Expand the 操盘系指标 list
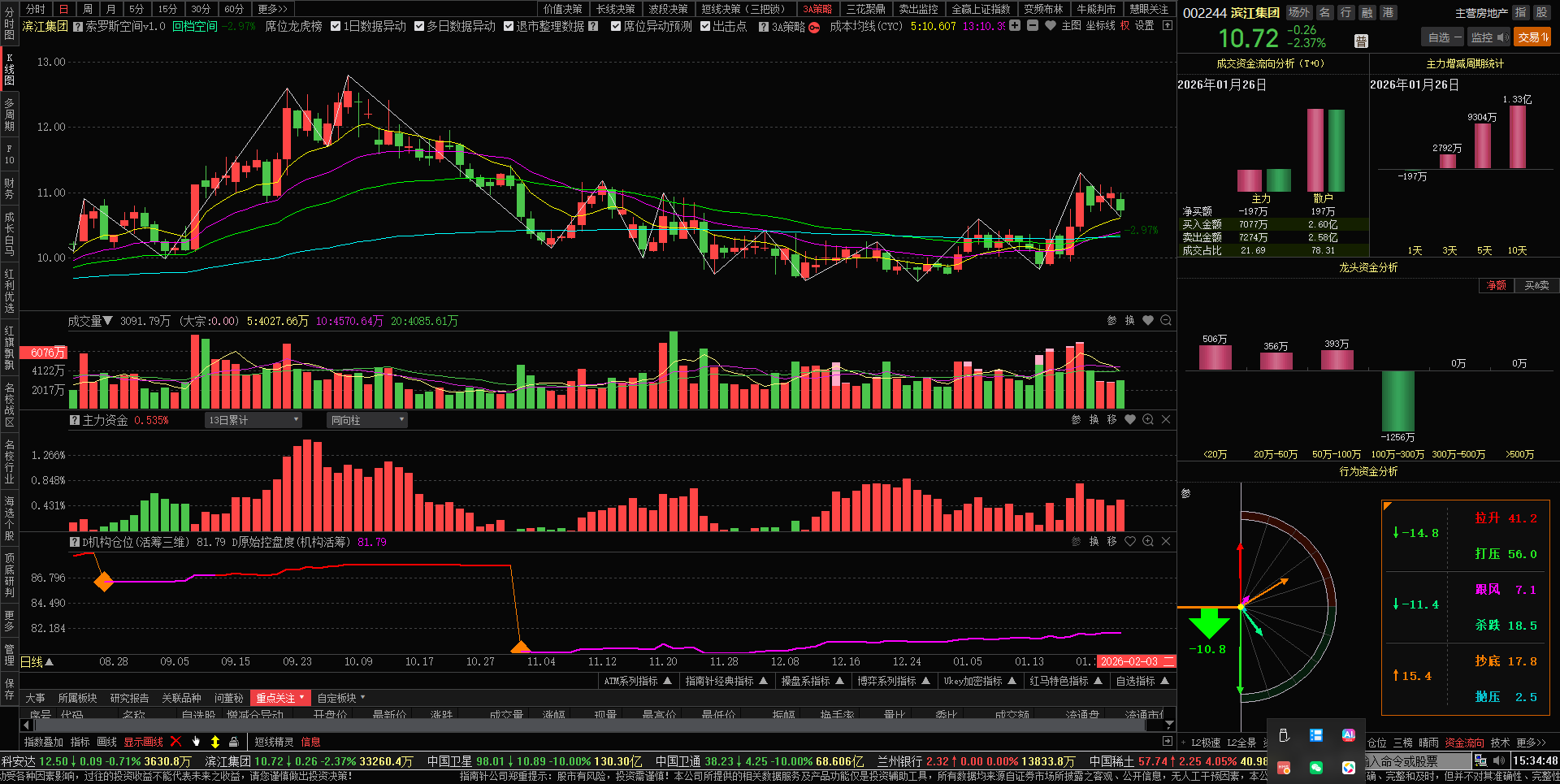 (812, 681)
